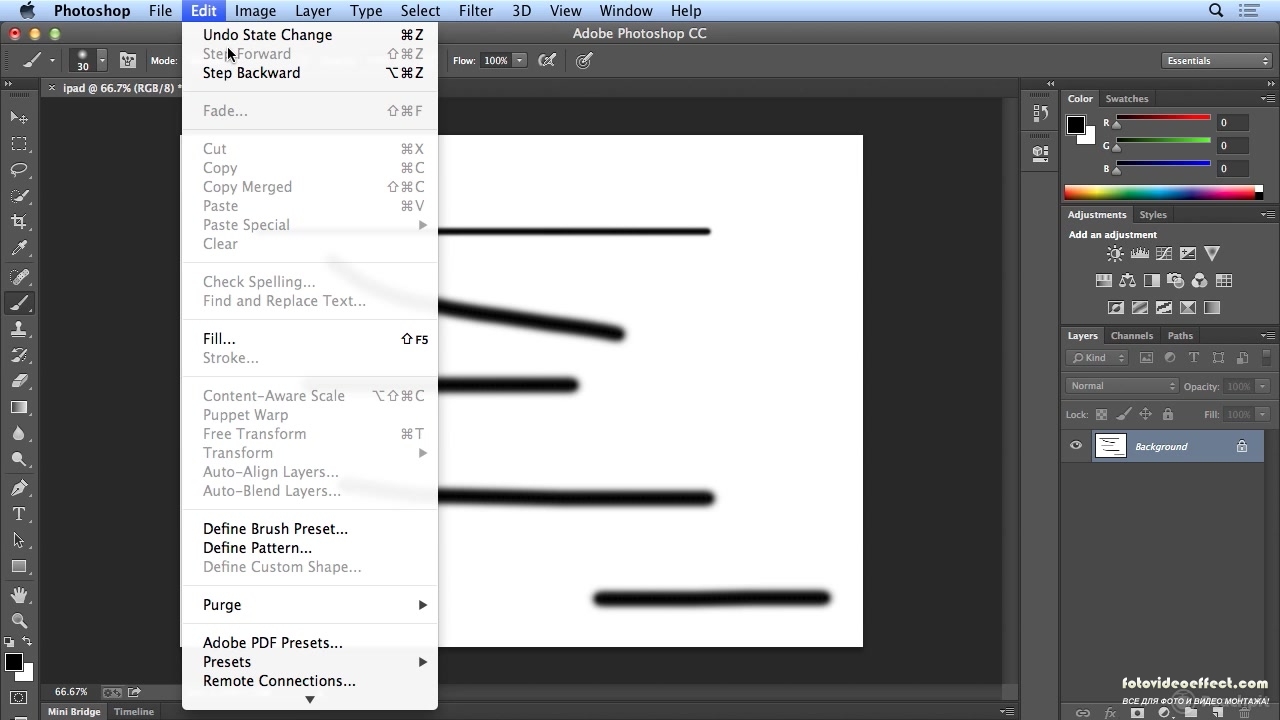Image resolution: width=1280 pixels, height=720 pixels.
Task: Open the Fill slider dropdown arrow
Action: tap(1262, 414)
